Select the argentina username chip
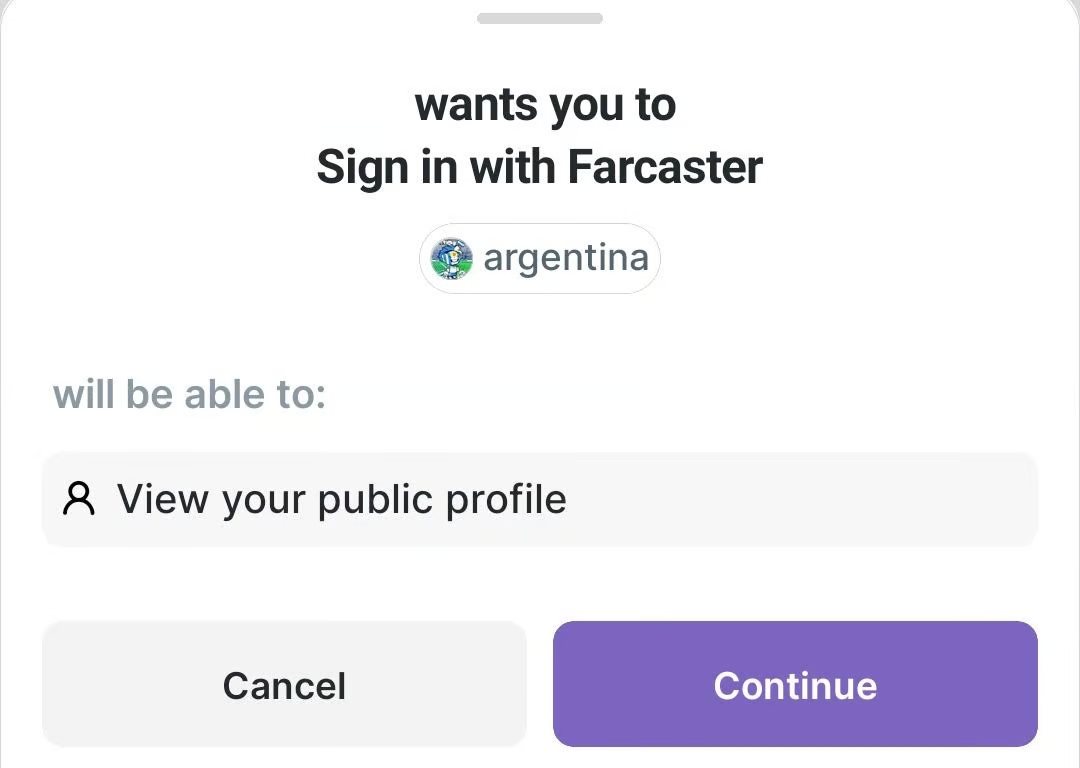The image size is (1080, 768). (x=539, y=259)
